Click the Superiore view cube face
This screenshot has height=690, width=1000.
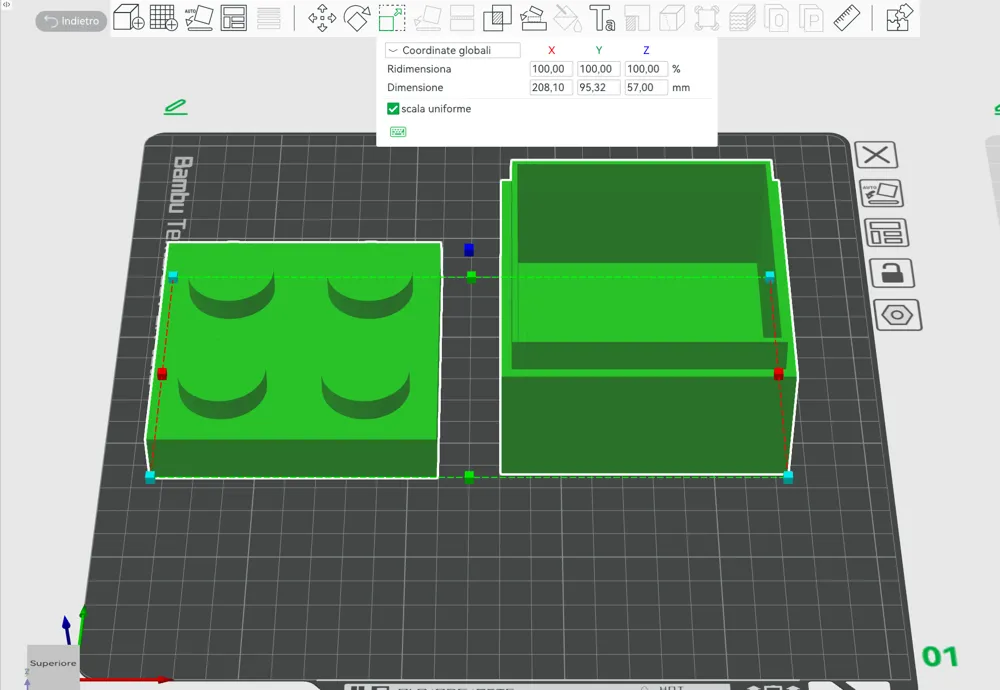[x=53, y=663]
